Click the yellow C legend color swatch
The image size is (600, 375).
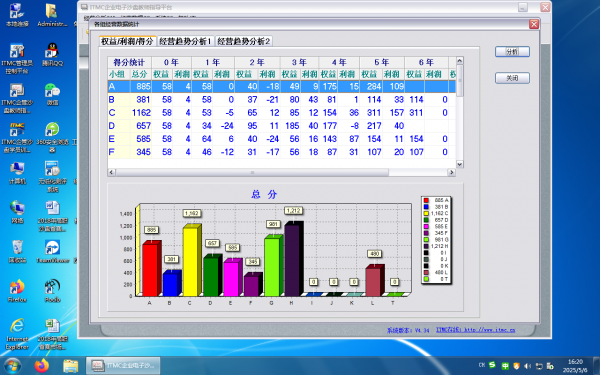(x=426, y=214)
